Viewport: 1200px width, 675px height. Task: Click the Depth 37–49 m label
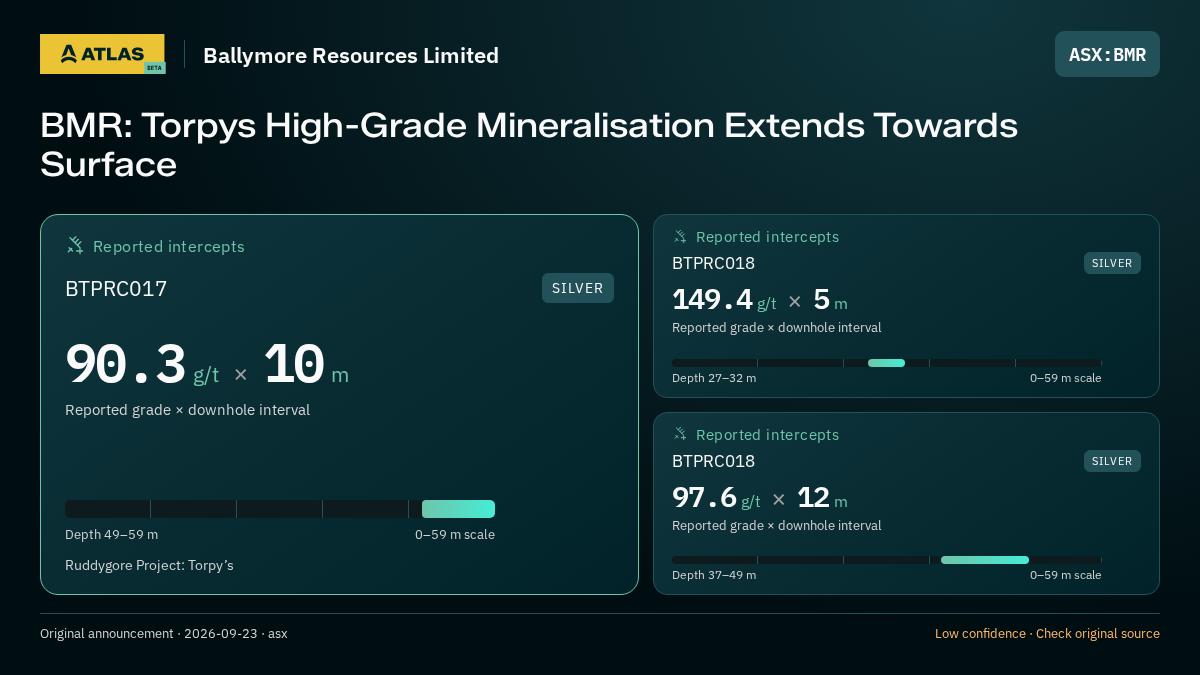point(714,575)
